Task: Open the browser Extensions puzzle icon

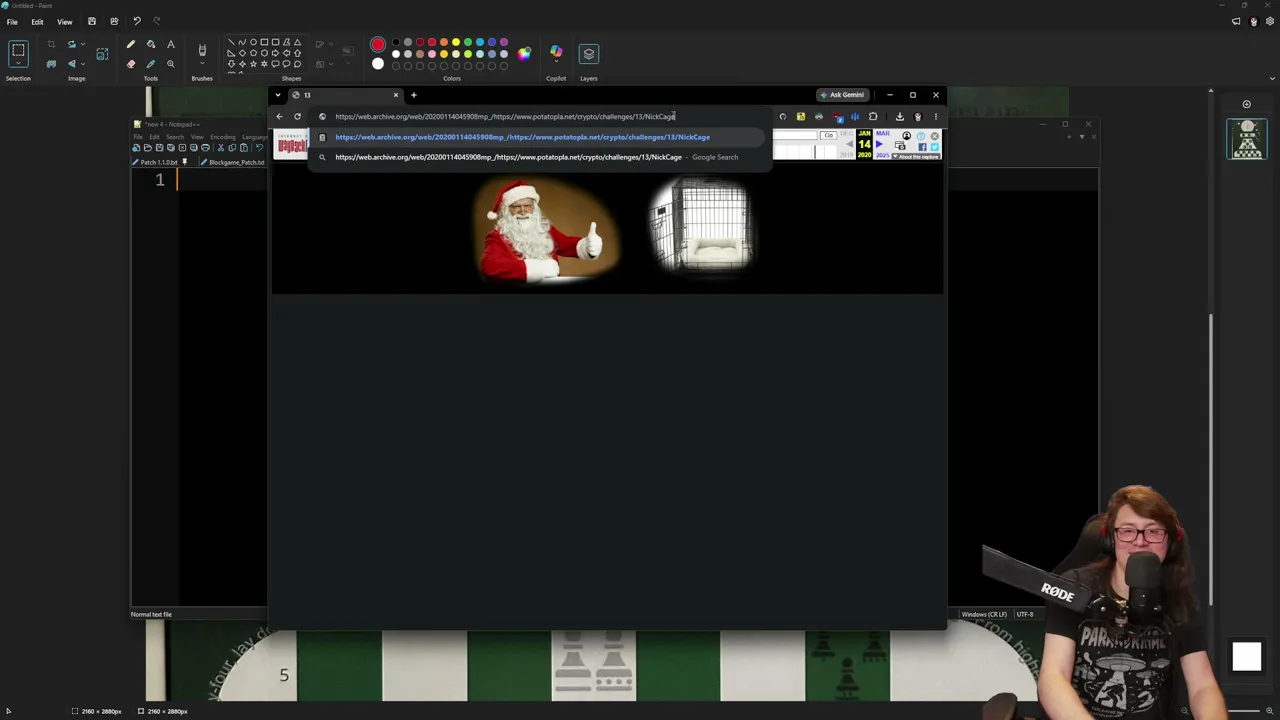Action: pyautogui.click(x=873, y=116)
